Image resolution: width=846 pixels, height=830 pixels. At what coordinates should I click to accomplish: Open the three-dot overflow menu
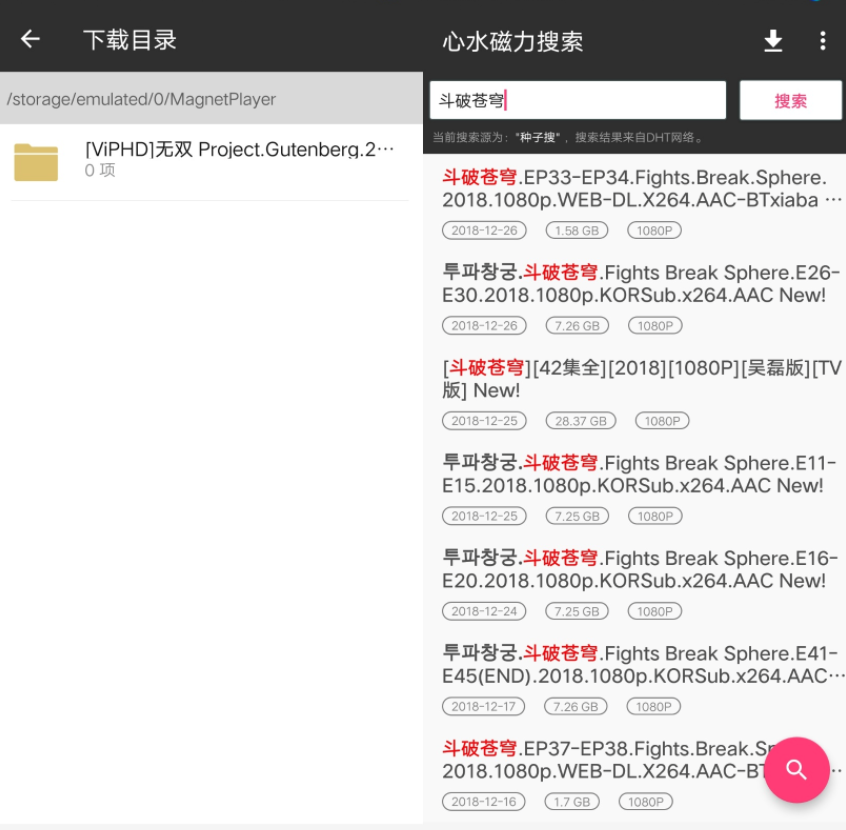tap(822, 41)
